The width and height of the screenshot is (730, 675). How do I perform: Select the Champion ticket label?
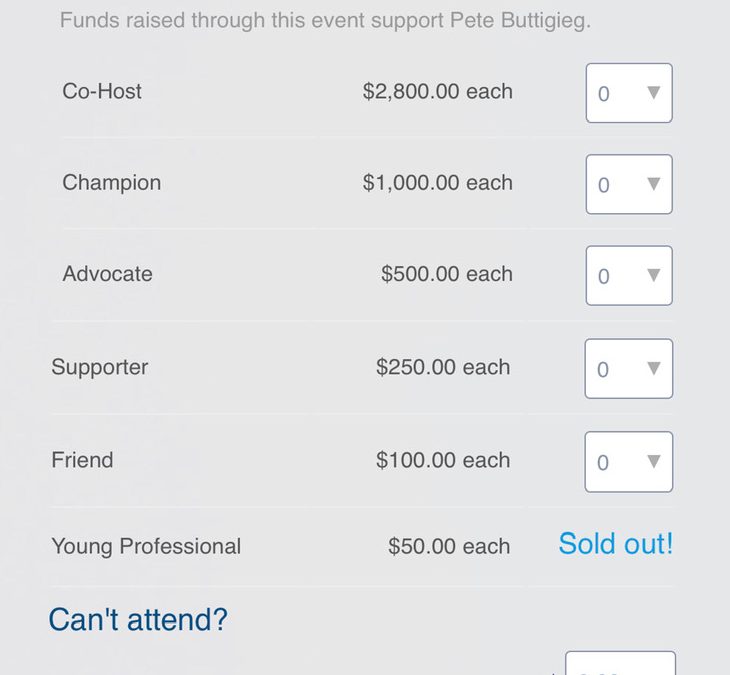[111, 182]
